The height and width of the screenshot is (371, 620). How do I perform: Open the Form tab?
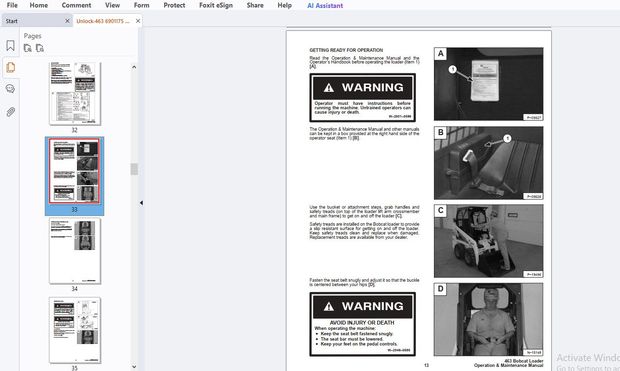142,5
